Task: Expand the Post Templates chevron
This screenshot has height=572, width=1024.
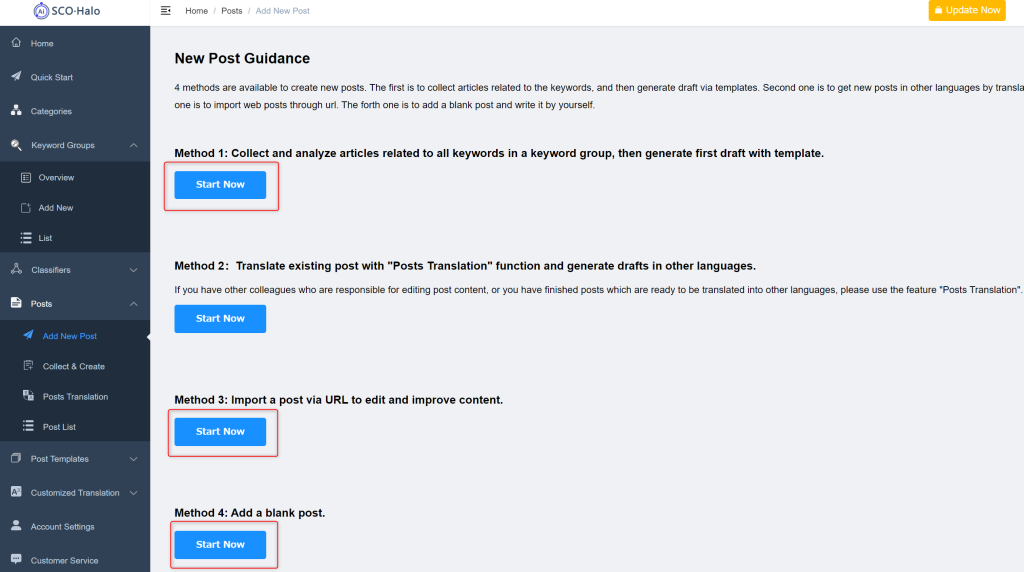Action: point(133,459)
